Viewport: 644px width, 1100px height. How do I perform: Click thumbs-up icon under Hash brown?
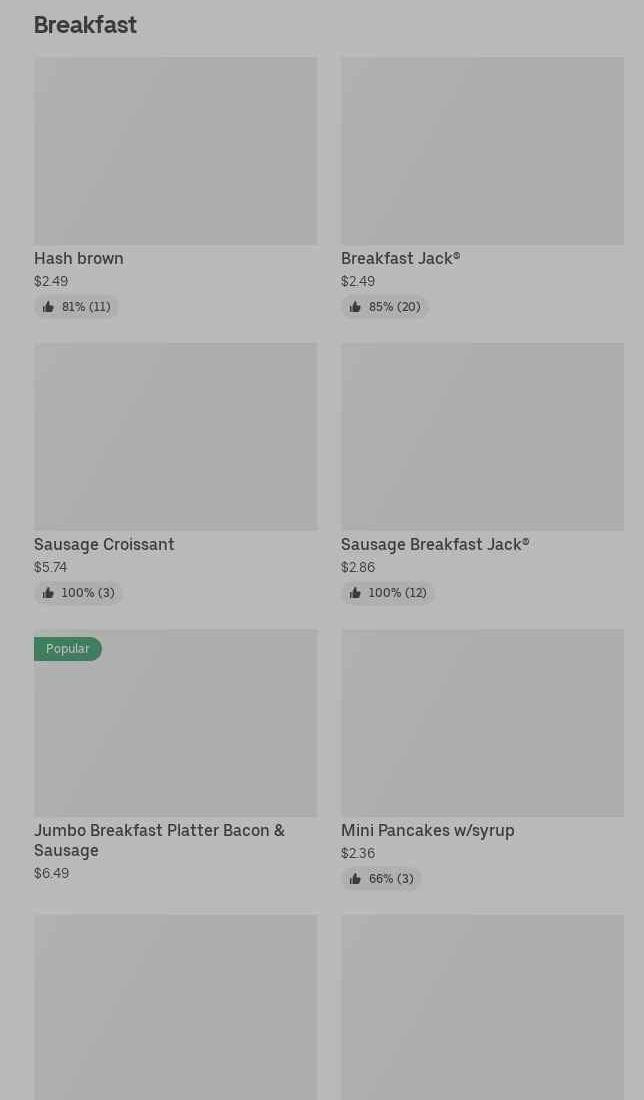(x=48, y=307)
